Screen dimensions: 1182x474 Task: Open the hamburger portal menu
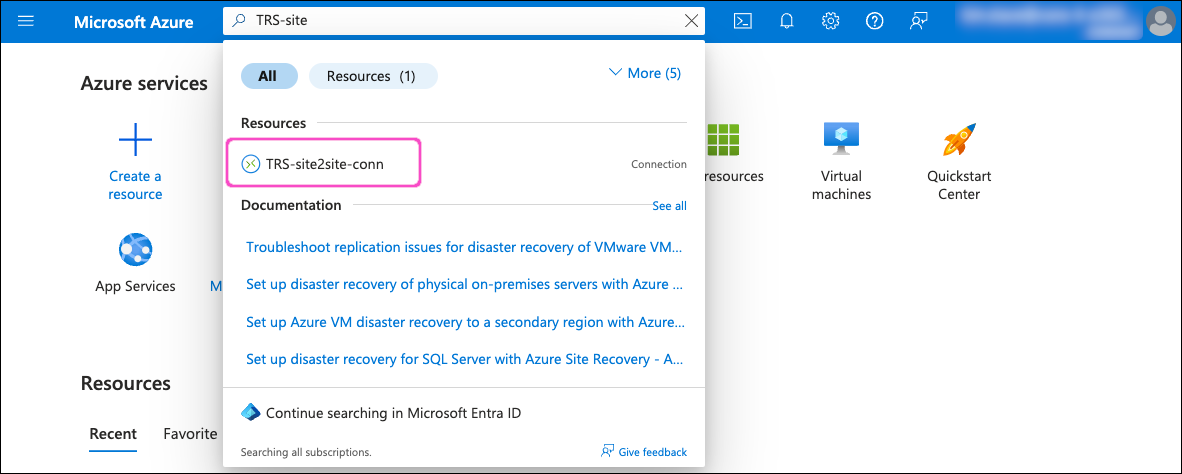[x=26, y=21]
